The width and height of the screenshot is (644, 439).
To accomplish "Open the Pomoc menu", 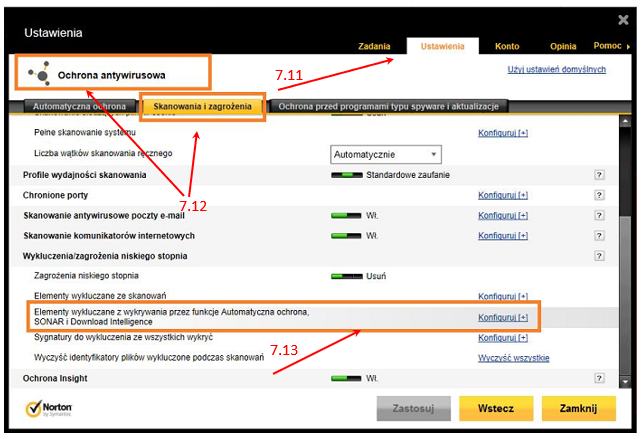I will pos(607,46).
